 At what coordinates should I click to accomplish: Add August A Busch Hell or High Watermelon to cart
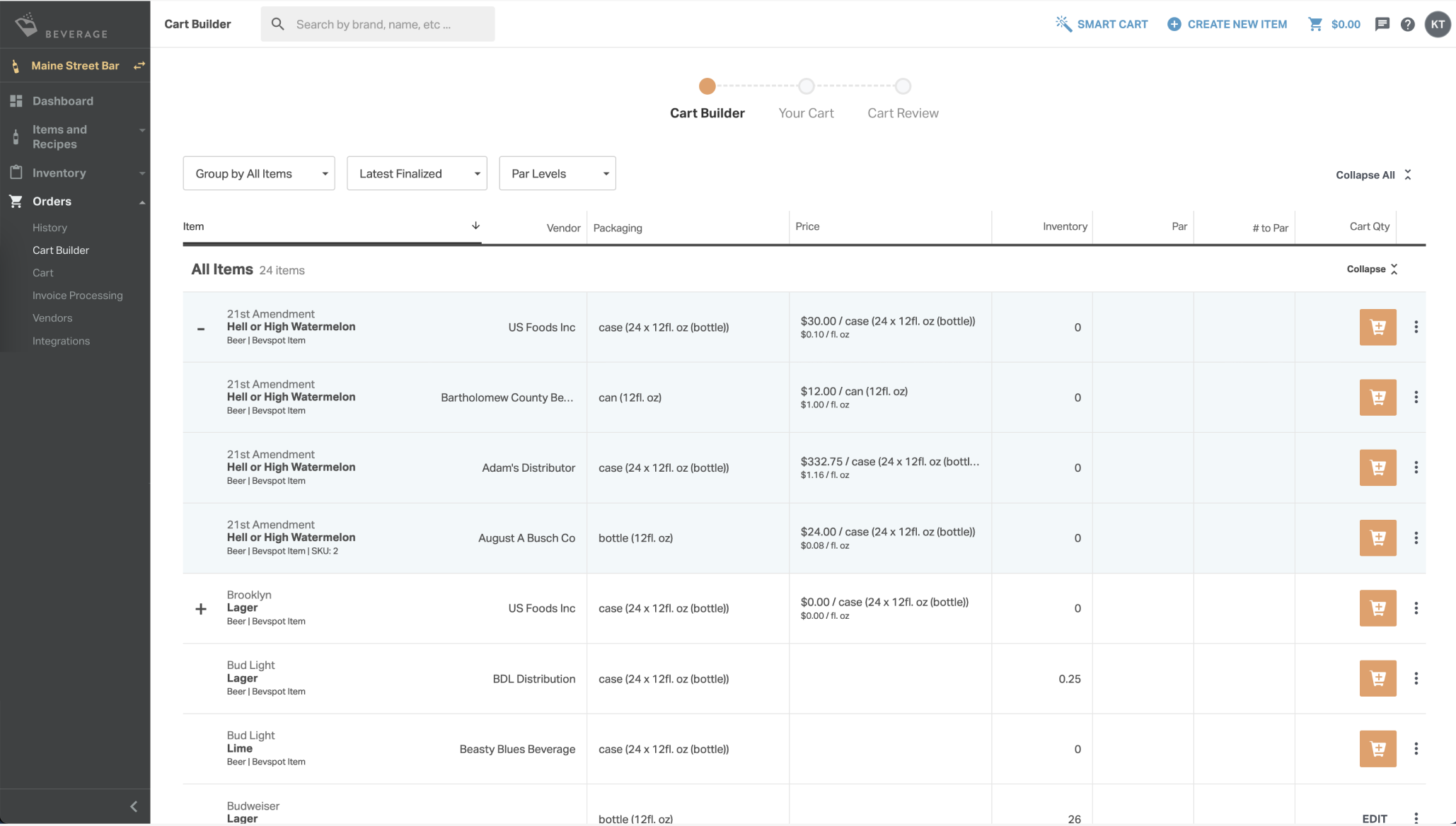(x=1377, y=537)
